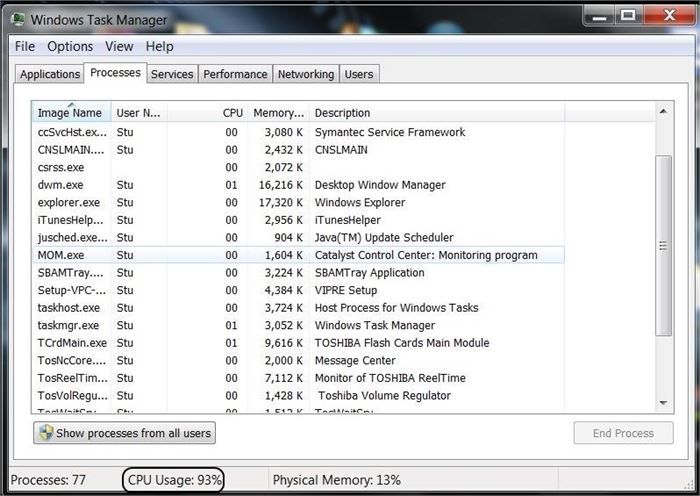Open the View menu

[119, 46]
